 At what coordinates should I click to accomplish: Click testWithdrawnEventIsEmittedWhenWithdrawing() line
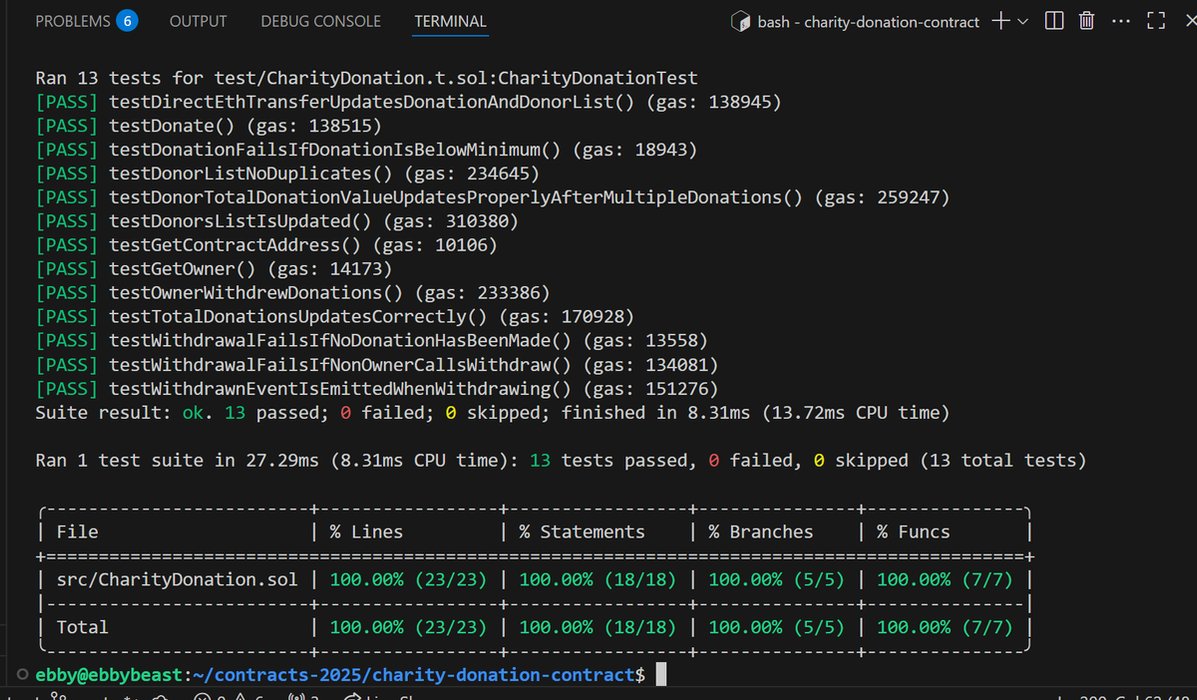pyautogui.click(x=377, y=389)
